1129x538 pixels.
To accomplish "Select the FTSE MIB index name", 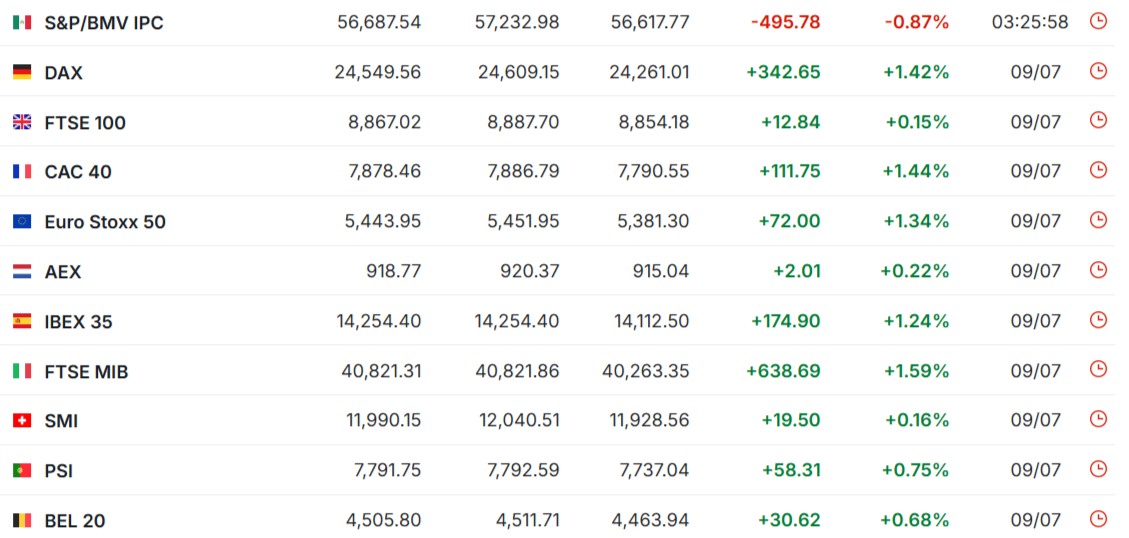I will pyautogui.click(x=86, y=372).
